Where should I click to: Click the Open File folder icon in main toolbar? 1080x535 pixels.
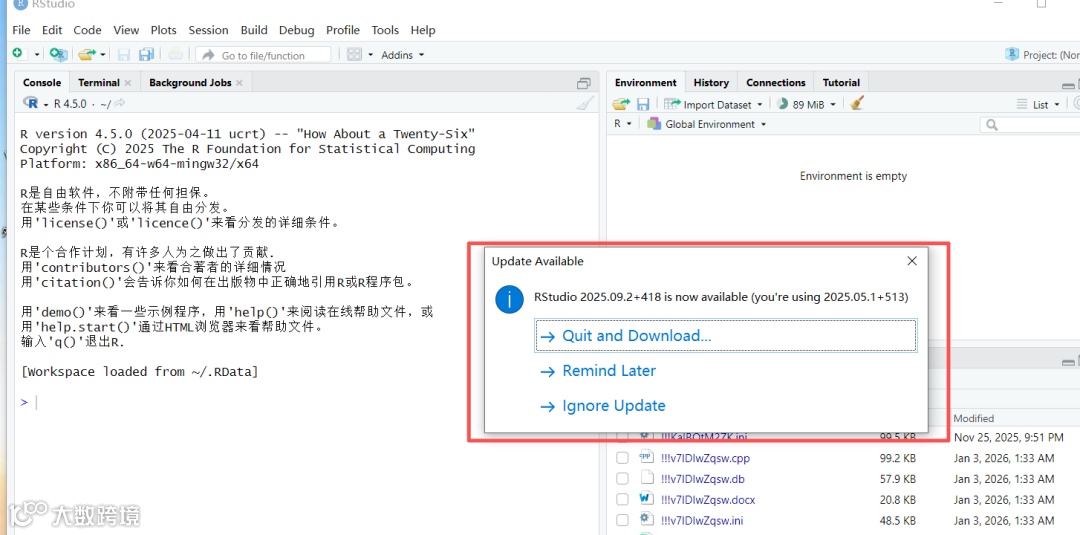(86, 54)
